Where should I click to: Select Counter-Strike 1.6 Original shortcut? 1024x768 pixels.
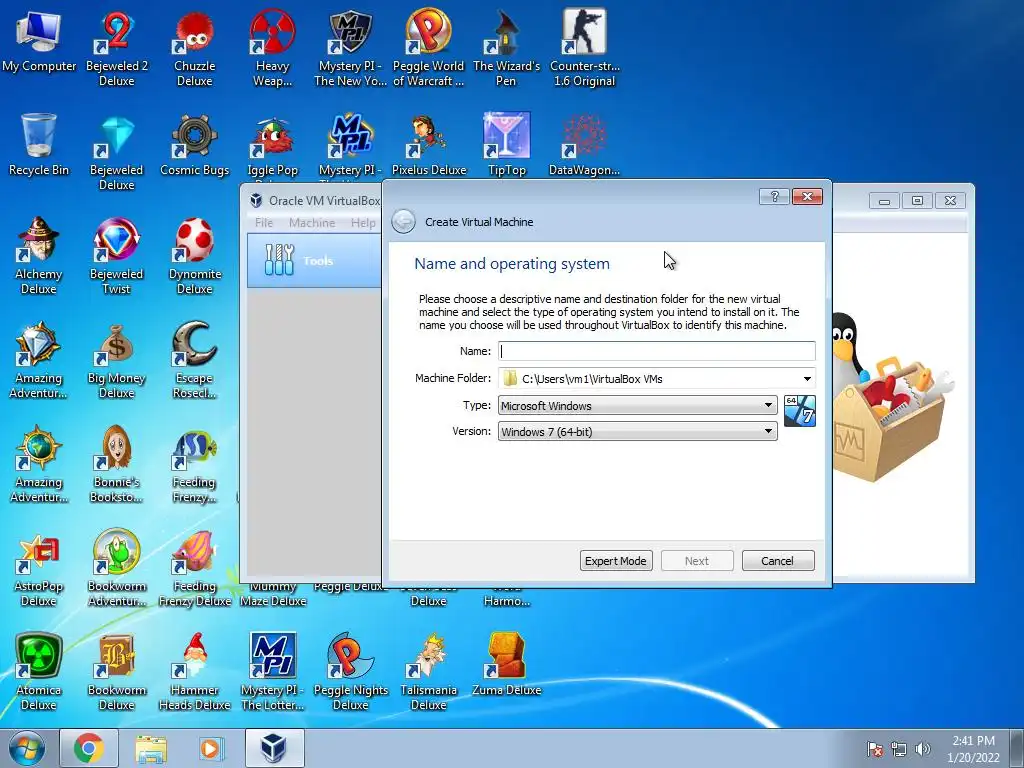584,48
